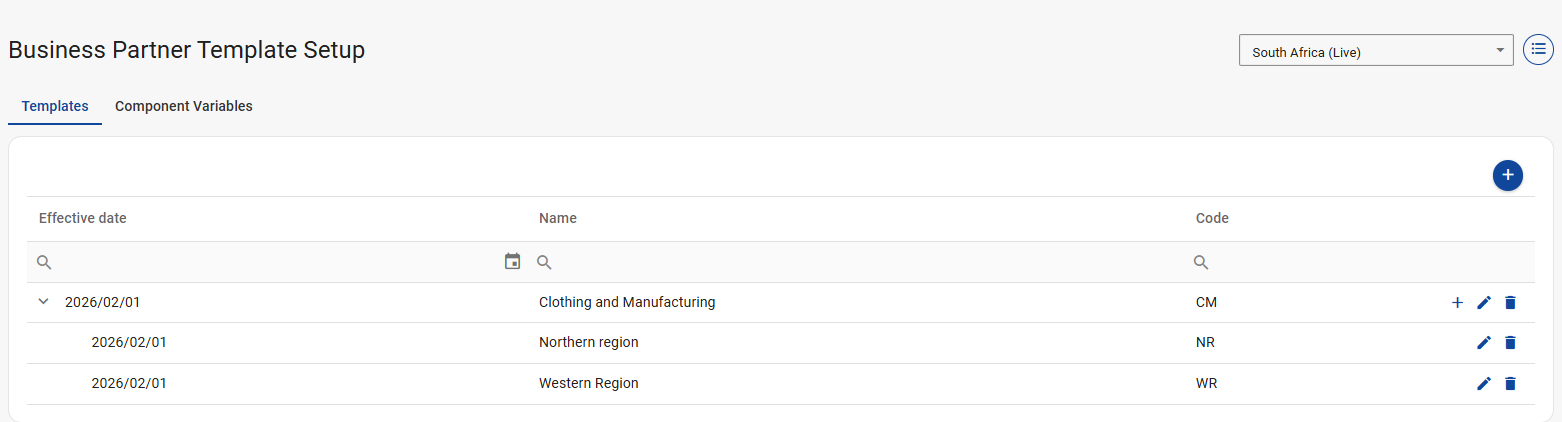Collapse the Clothing and Manufacturing row
The width and height of the screenshot is (1562, 422).
pyautogui.click(x=43, y=301)
